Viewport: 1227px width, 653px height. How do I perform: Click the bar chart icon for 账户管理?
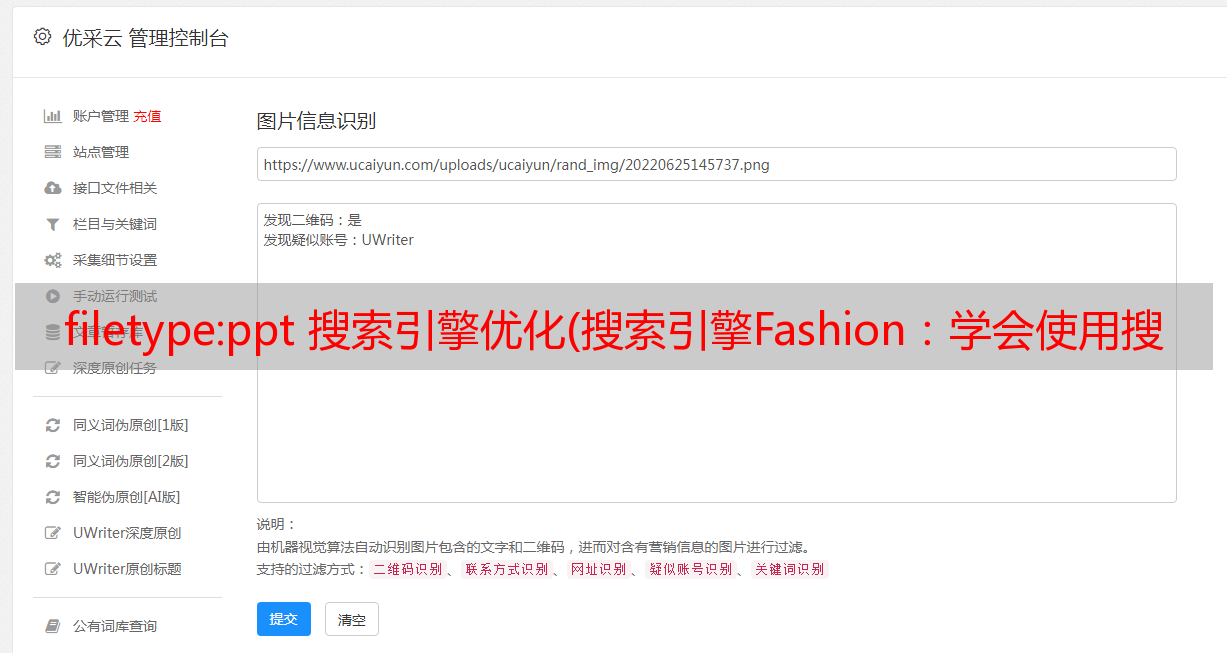click(x=53, y=116)
